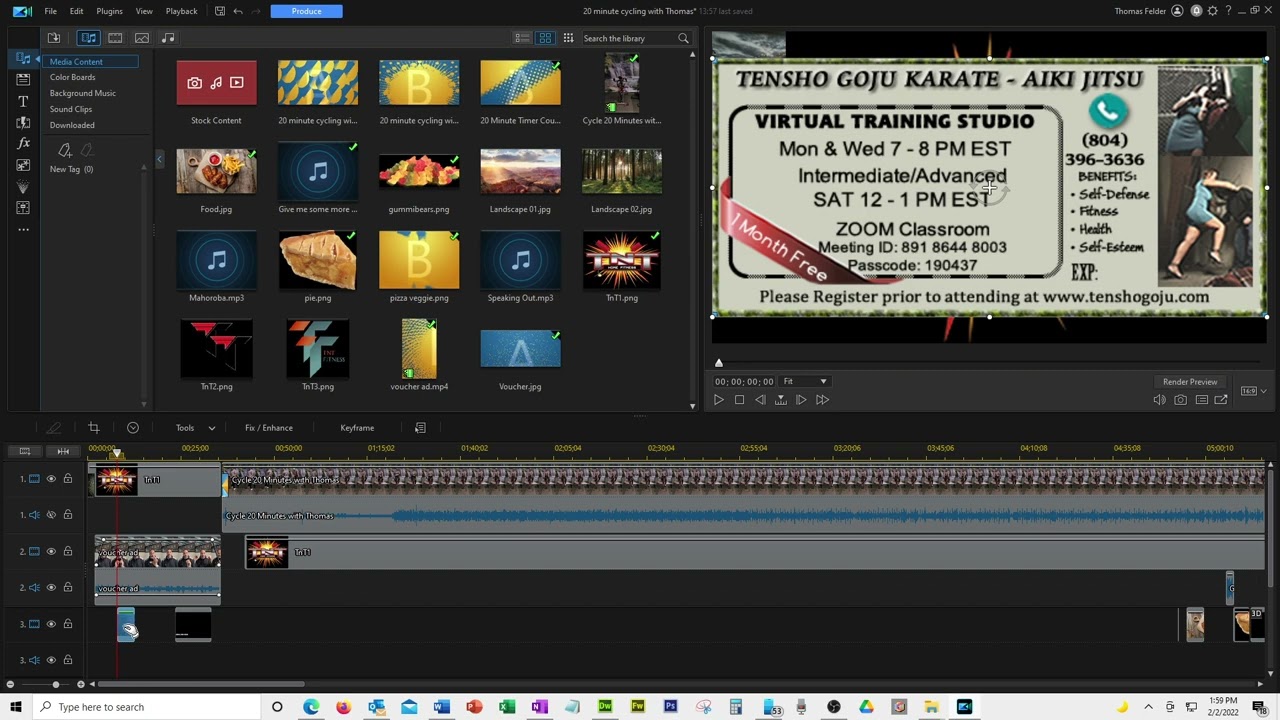Click the Keyframe button
The image size is (1280, 720).
click(357, 428)
